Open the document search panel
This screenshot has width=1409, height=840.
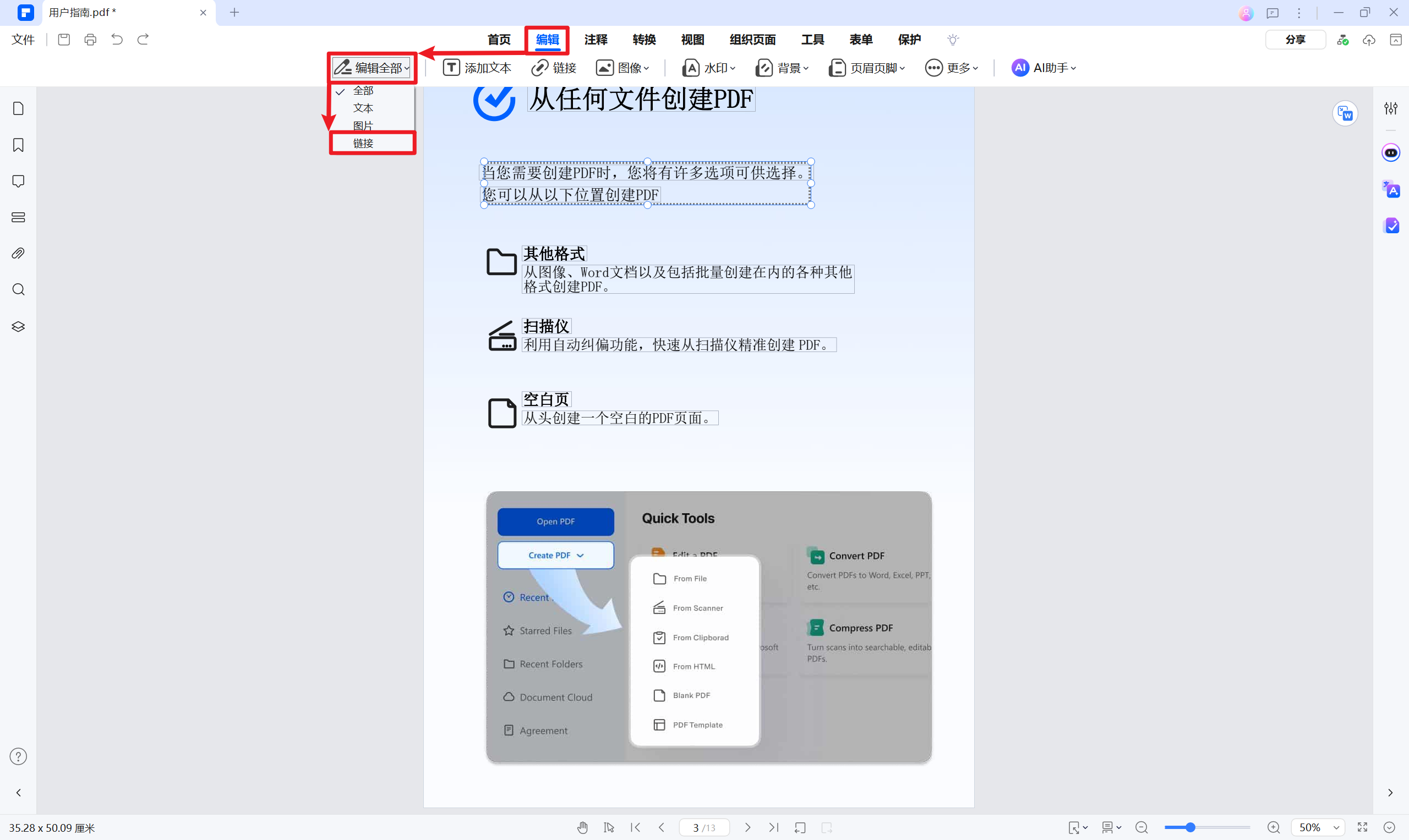(18, 289)
